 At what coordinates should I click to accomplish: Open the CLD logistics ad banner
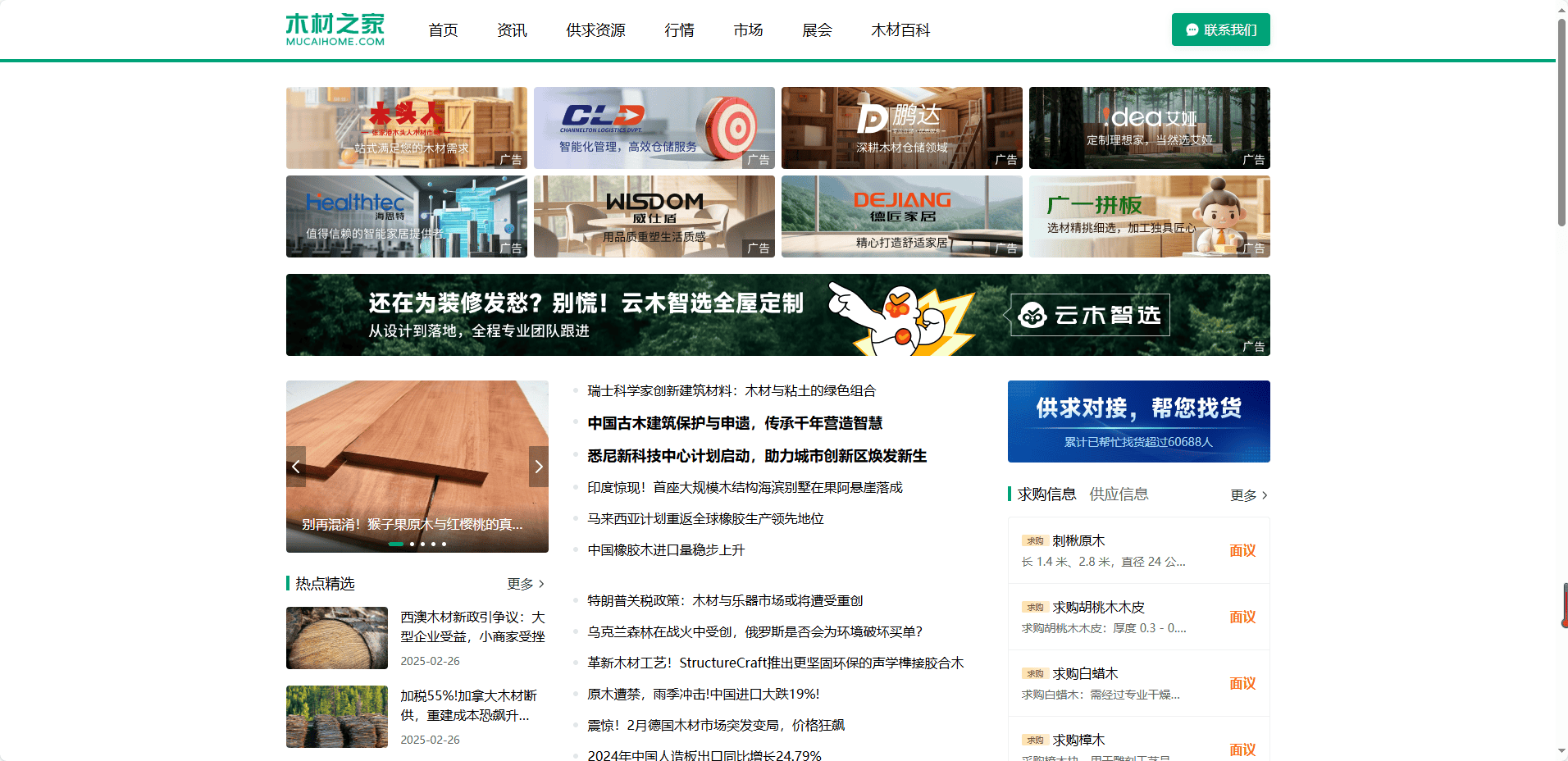(654, 128)
